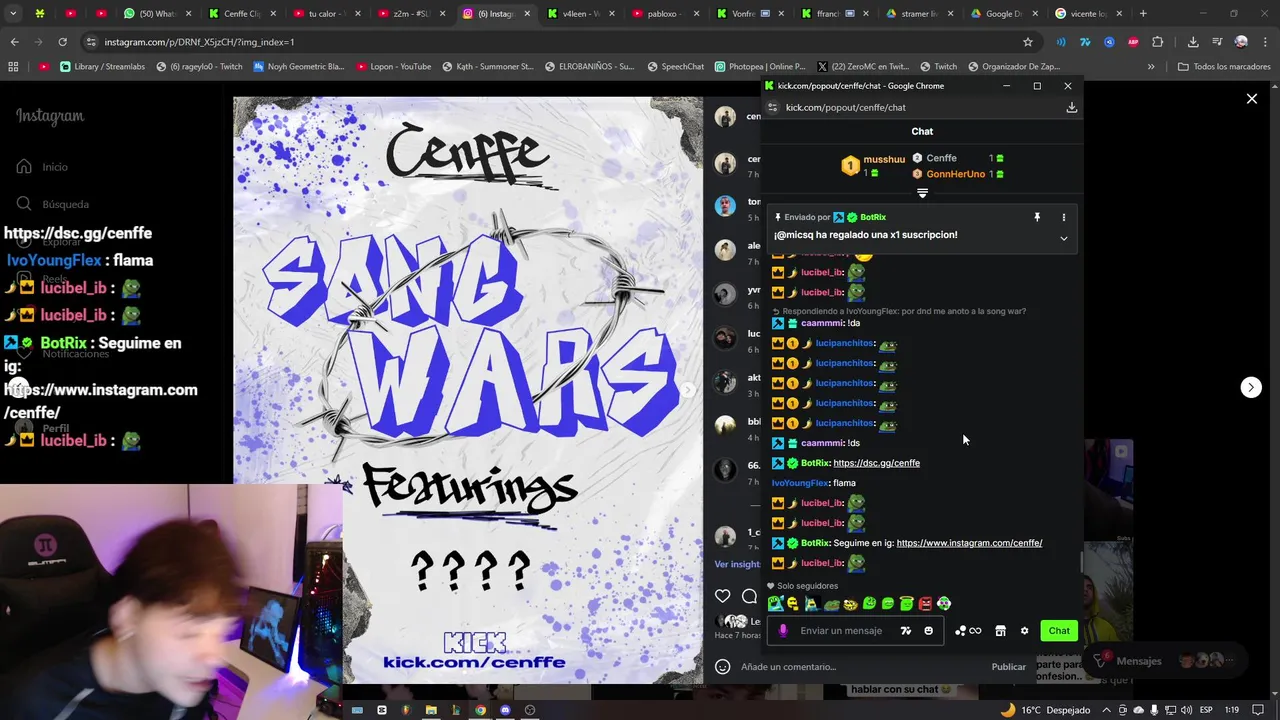Screen dimensions: 1280x720
Task: Switch to the pabloxo browser tab
Action: [x=668, y=14]
